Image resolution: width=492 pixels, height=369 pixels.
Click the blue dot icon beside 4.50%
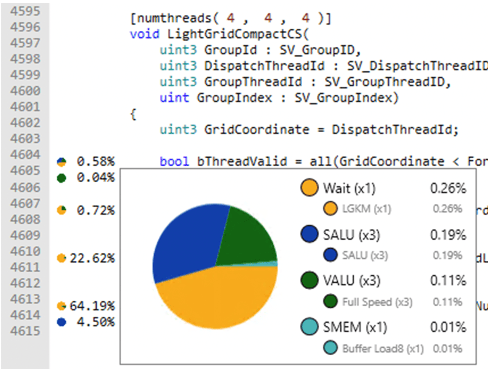point(62,322)
